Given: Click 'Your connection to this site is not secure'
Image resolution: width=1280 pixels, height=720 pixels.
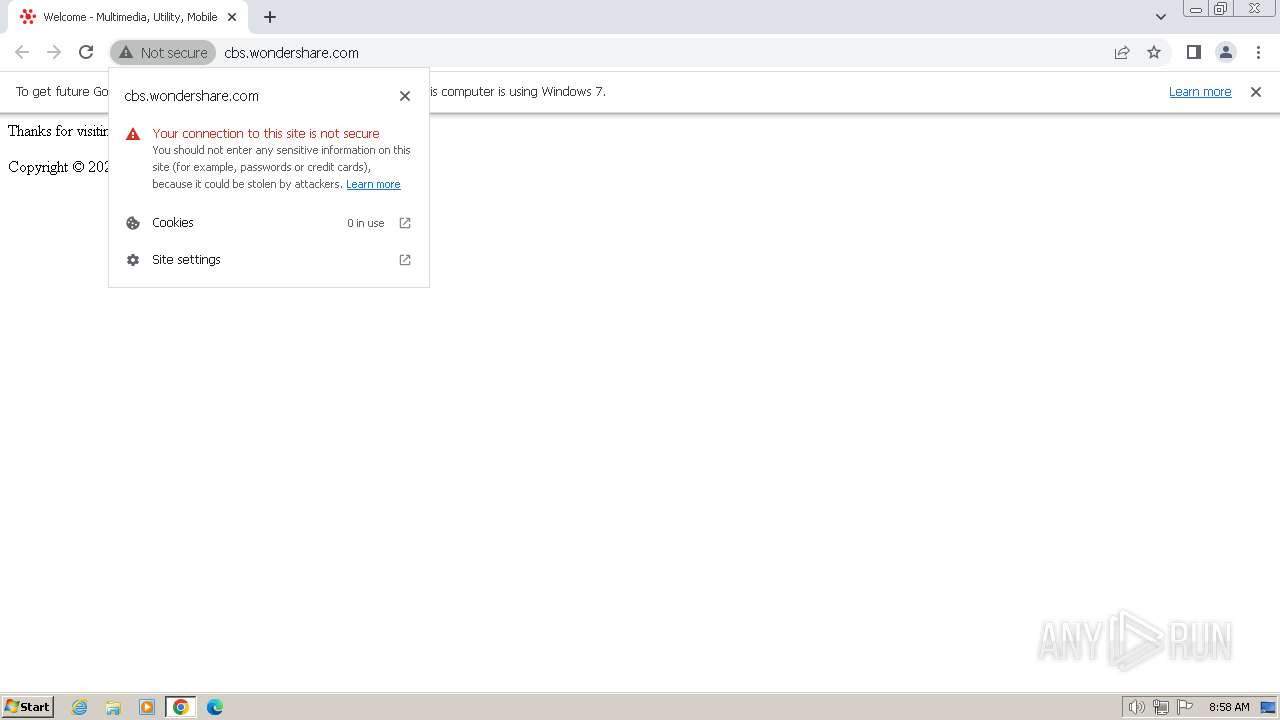Looking at the screenshot, I should 266,134.
